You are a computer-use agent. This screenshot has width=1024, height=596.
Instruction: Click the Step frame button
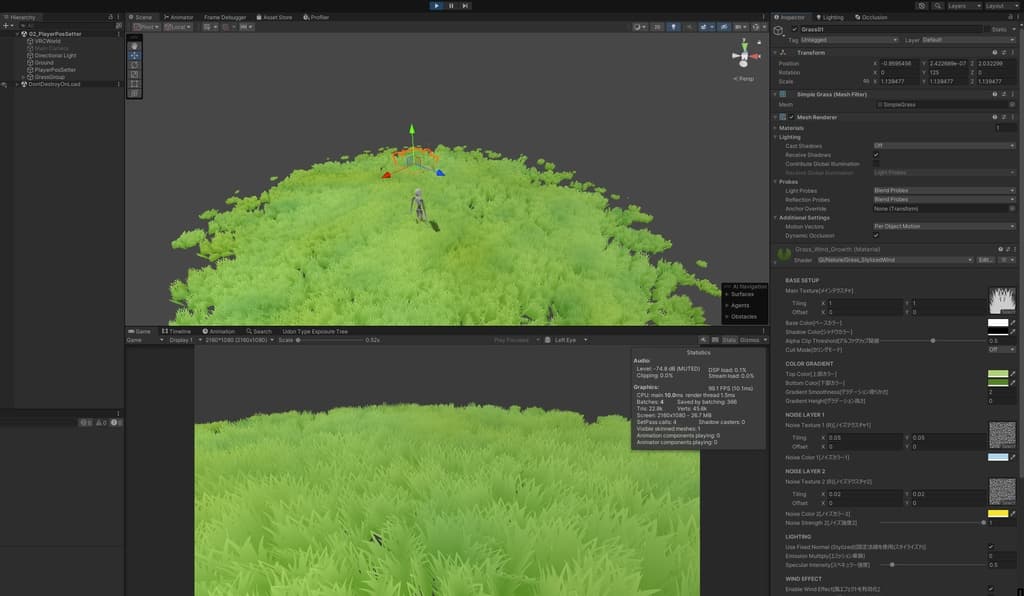pyautogui.click(x=465, y=5)
